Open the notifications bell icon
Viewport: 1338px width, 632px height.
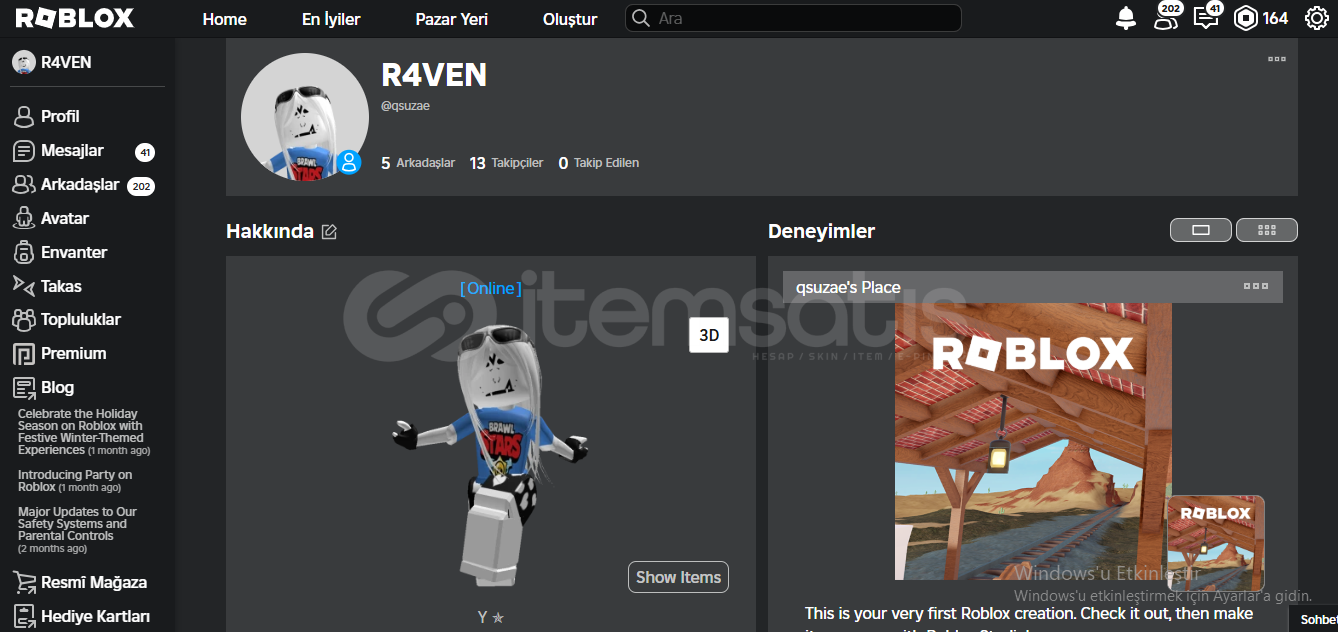1126,18
